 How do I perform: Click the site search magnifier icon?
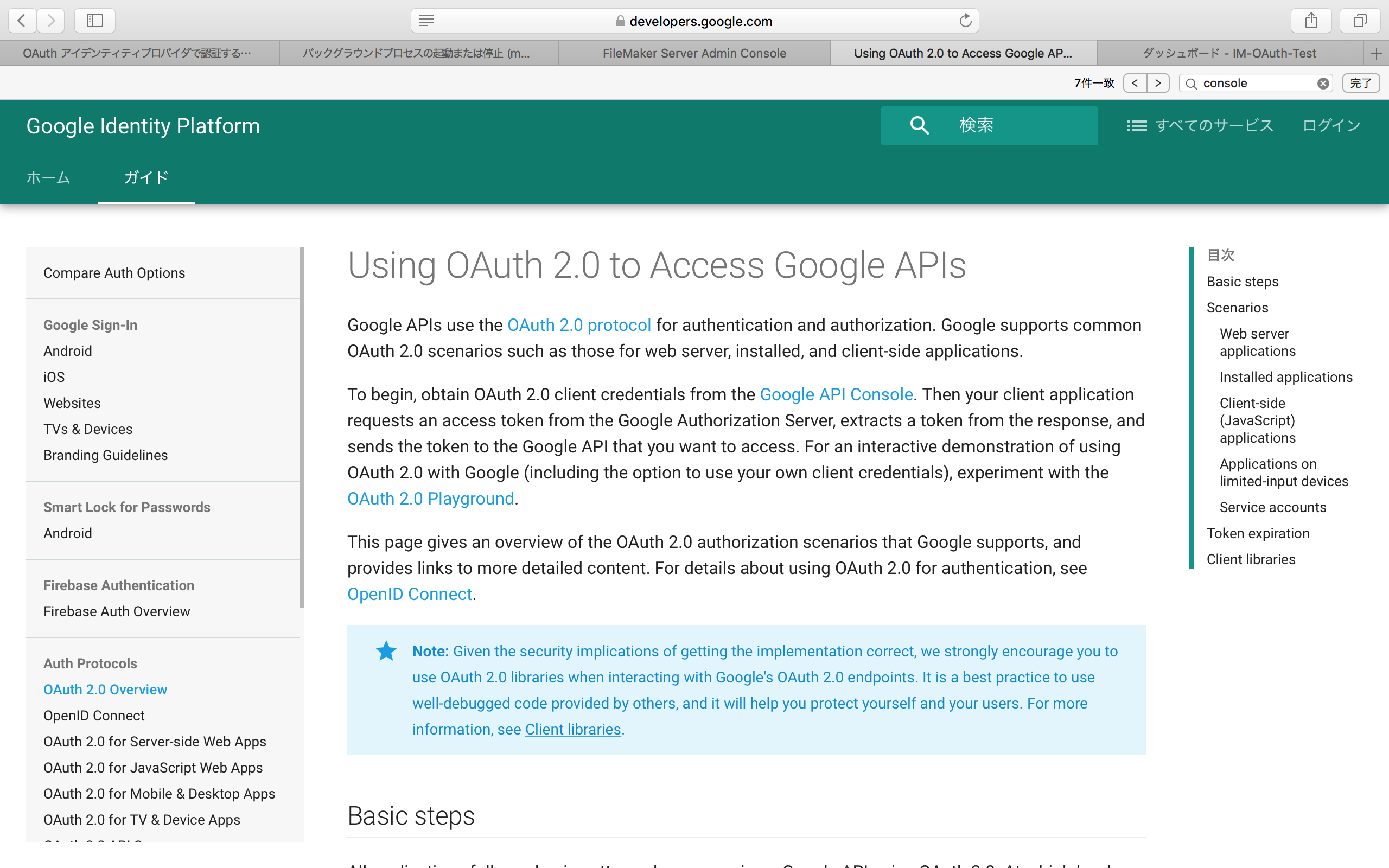(x=920, y=125)
